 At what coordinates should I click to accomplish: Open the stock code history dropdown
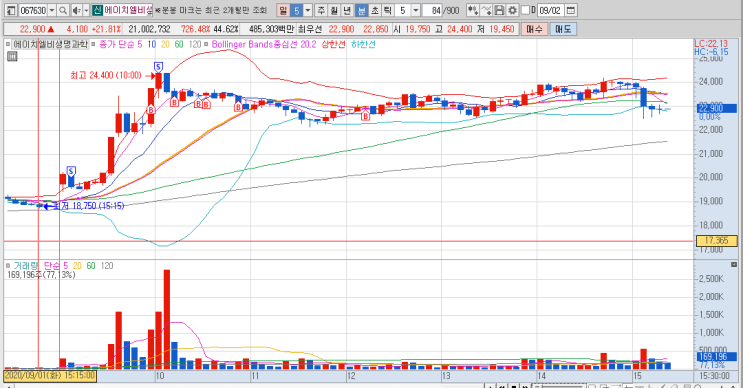[x=52, y=10]
